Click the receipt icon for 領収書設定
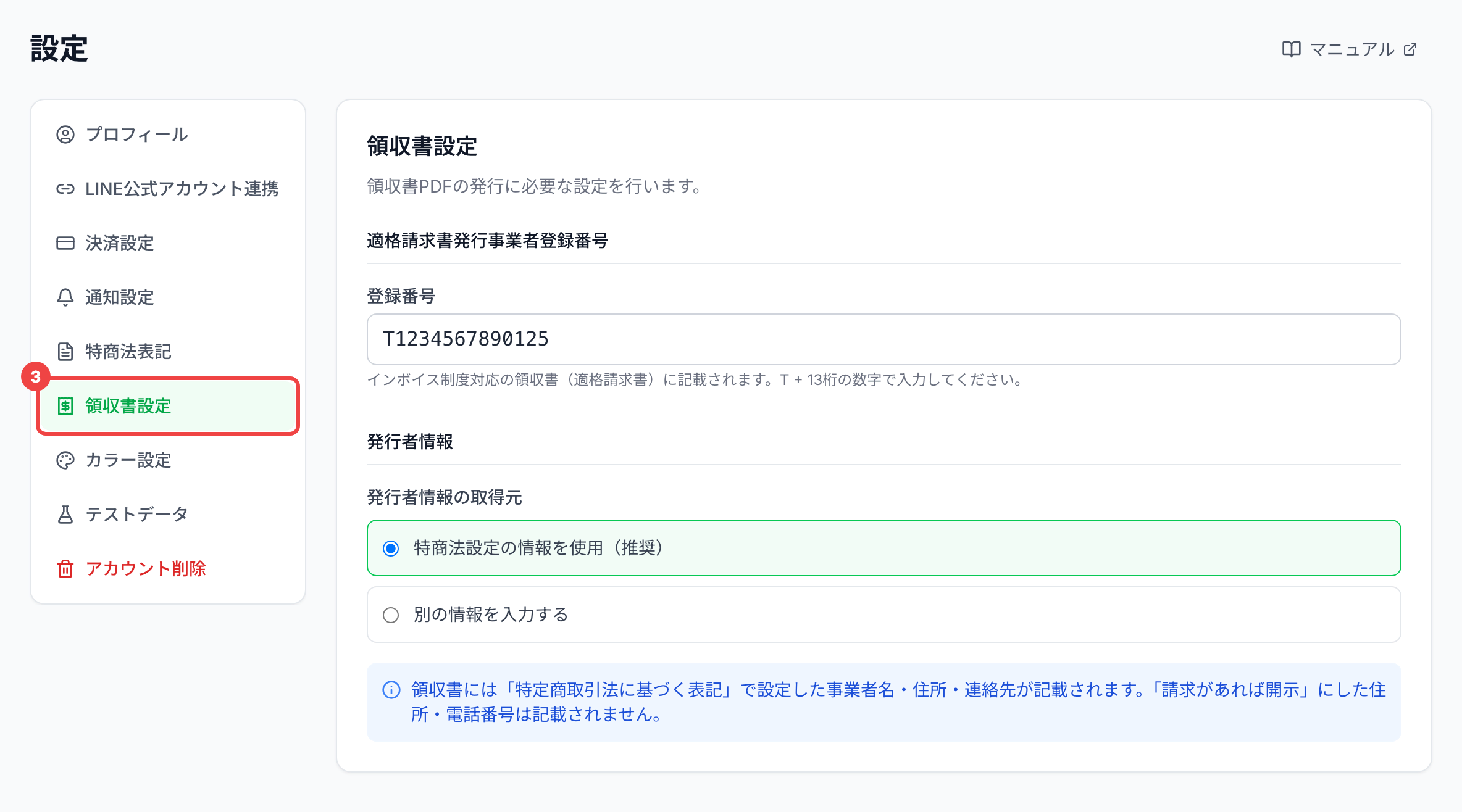This screenshot has width=1462, height=812. [x=65, y=406]
